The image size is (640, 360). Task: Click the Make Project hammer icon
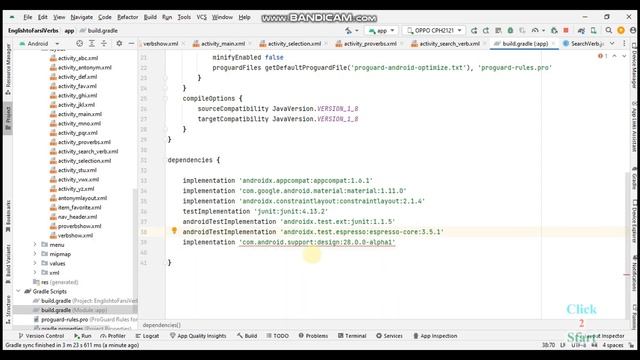tap(348, 31)
